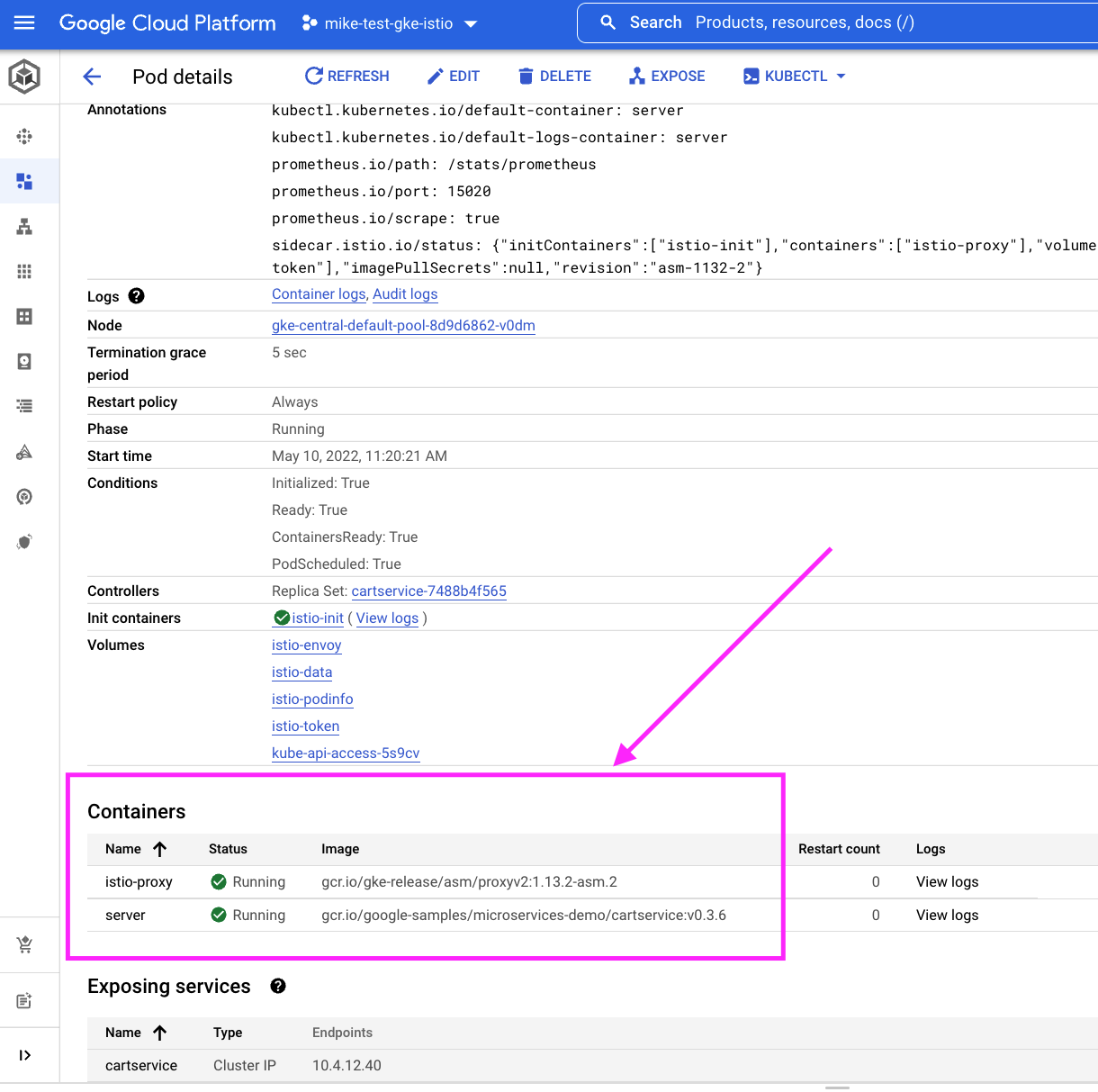The height and width of the screenshot is (1092, 1098).
Task: Click the Logs help question icon
Action: [137, 295]
